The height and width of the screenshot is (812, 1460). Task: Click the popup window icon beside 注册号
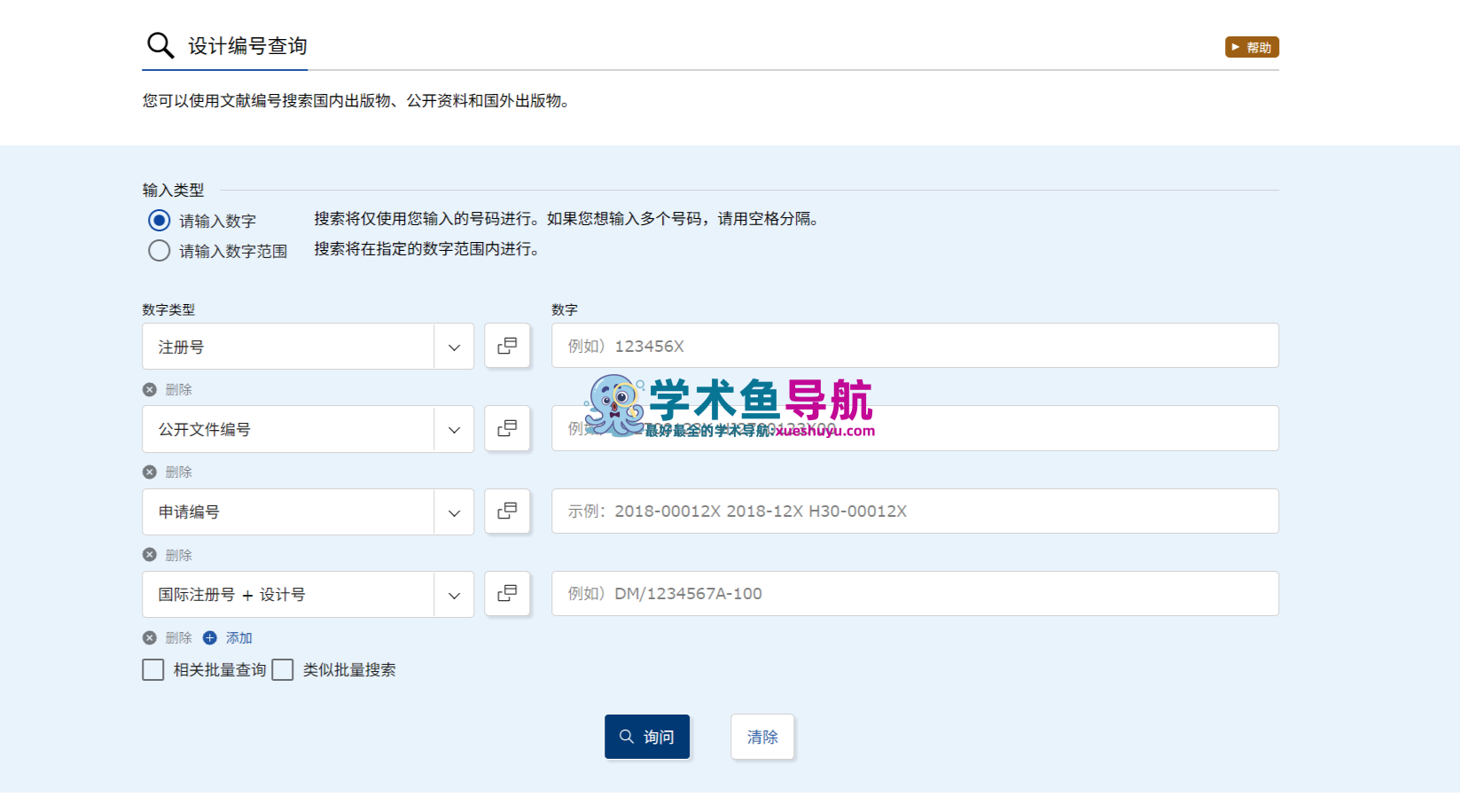(507, 346)
